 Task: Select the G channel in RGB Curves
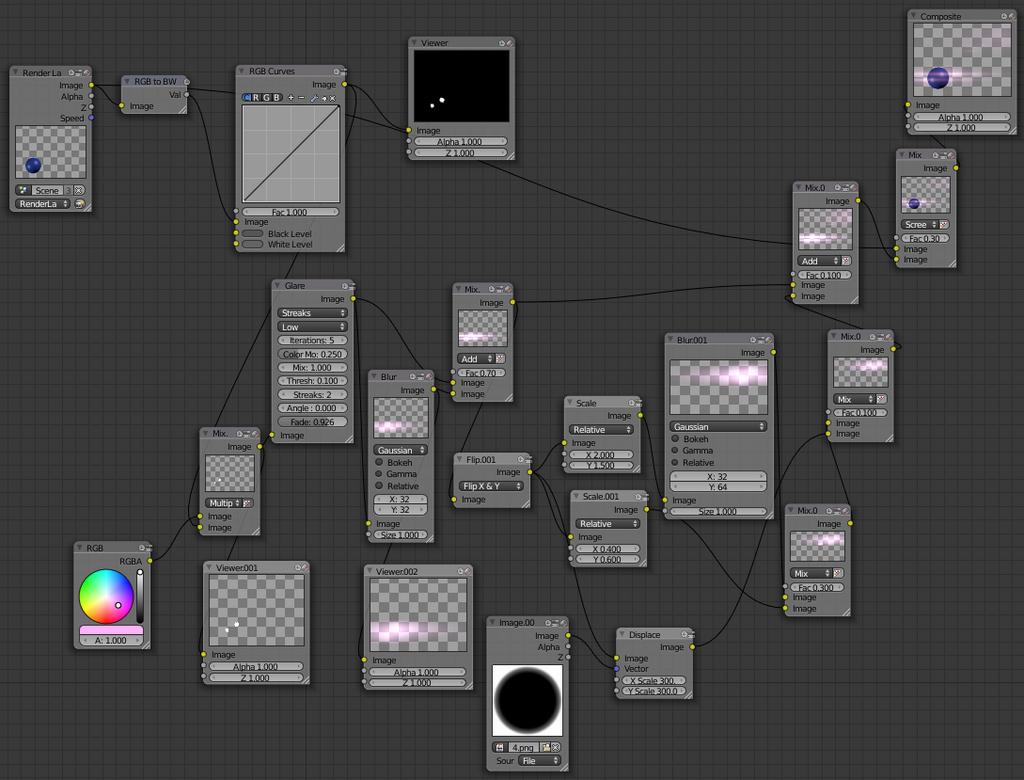pyautogui.click(x=266, y=97)
